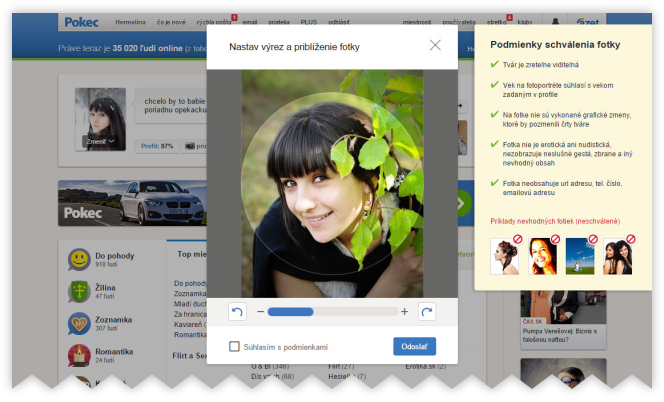
Task: Click rejected example blue sky landscape photo
Action: tap(580, 256)
